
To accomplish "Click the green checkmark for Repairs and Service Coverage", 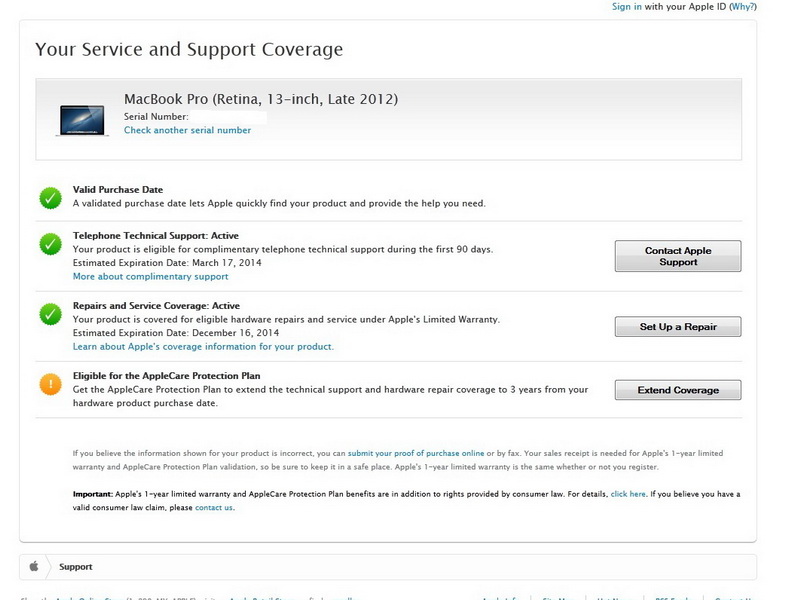I will pos(50,315).
